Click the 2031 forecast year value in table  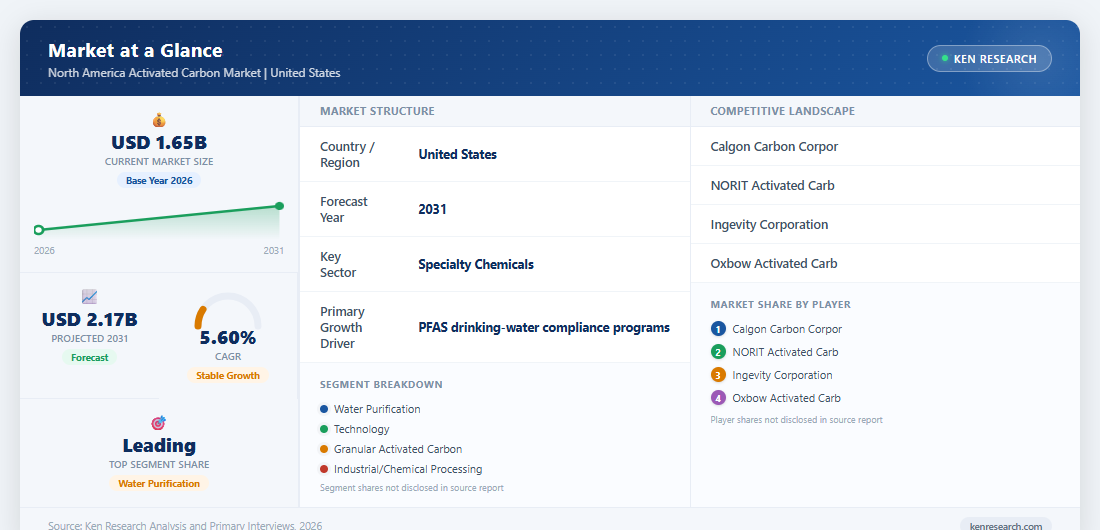click(432, 209)
